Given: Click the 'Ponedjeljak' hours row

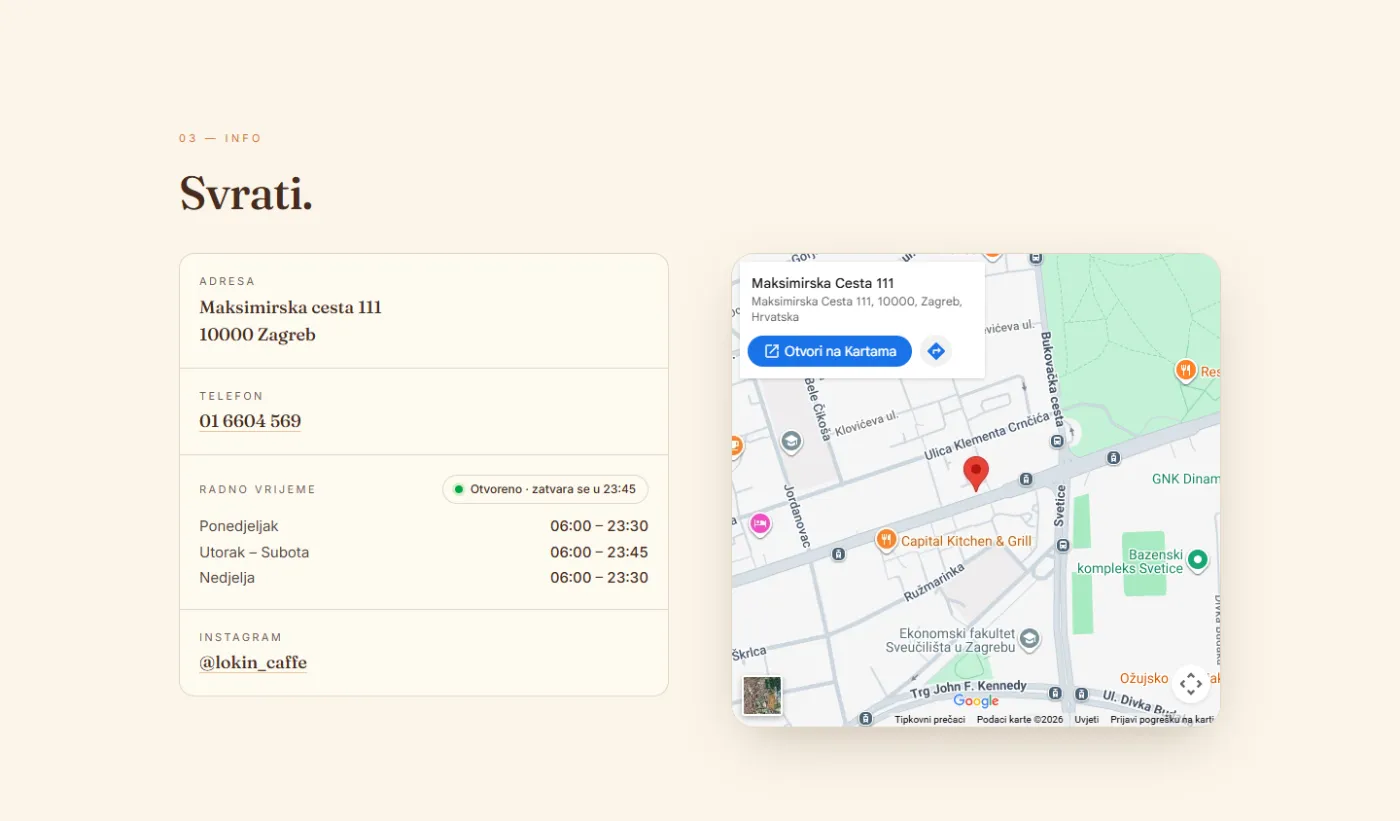Looking at the screenshot, I should coord(424,526).
